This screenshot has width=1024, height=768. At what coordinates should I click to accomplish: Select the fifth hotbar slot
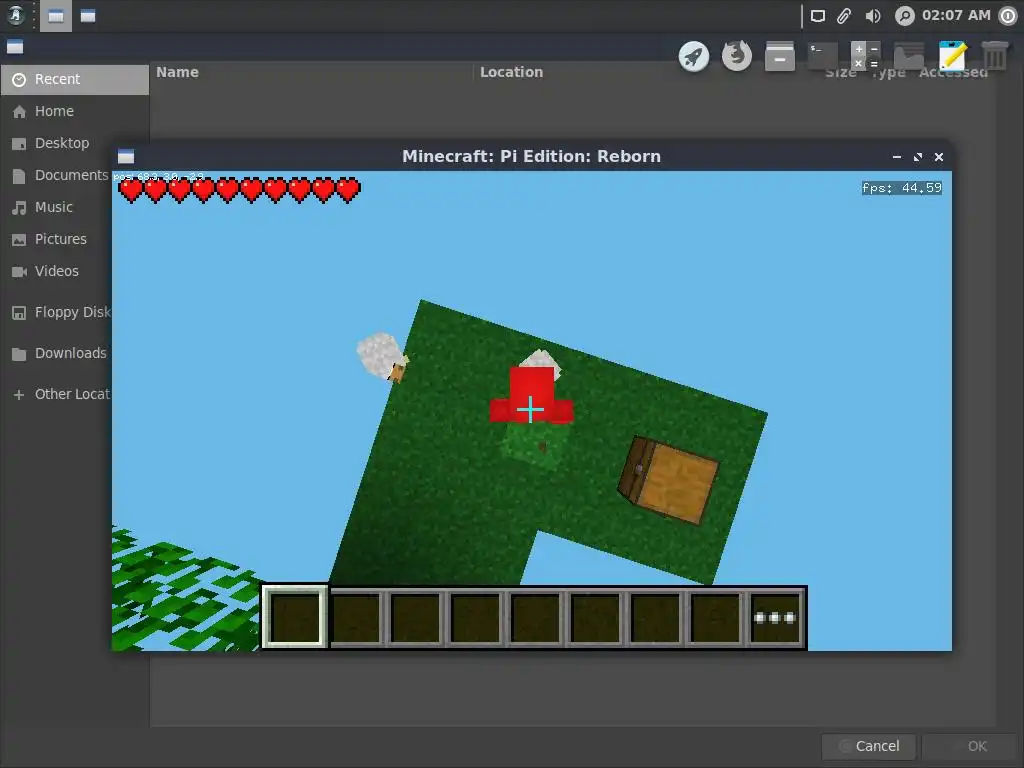pyautogui.click(x=536, y=617)
